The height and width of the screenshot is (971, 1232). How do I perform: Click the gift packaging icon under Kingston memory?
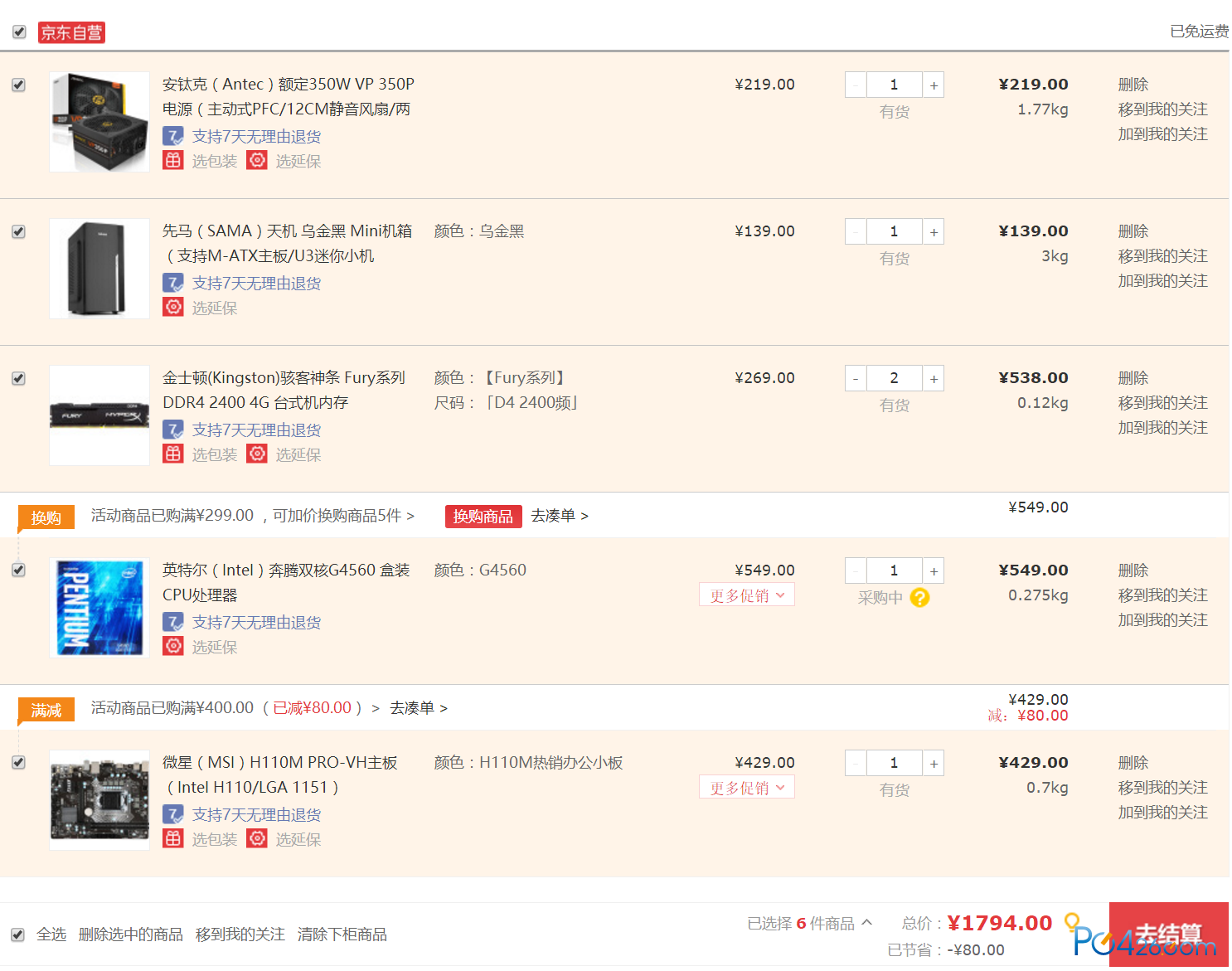pos(172,454)
